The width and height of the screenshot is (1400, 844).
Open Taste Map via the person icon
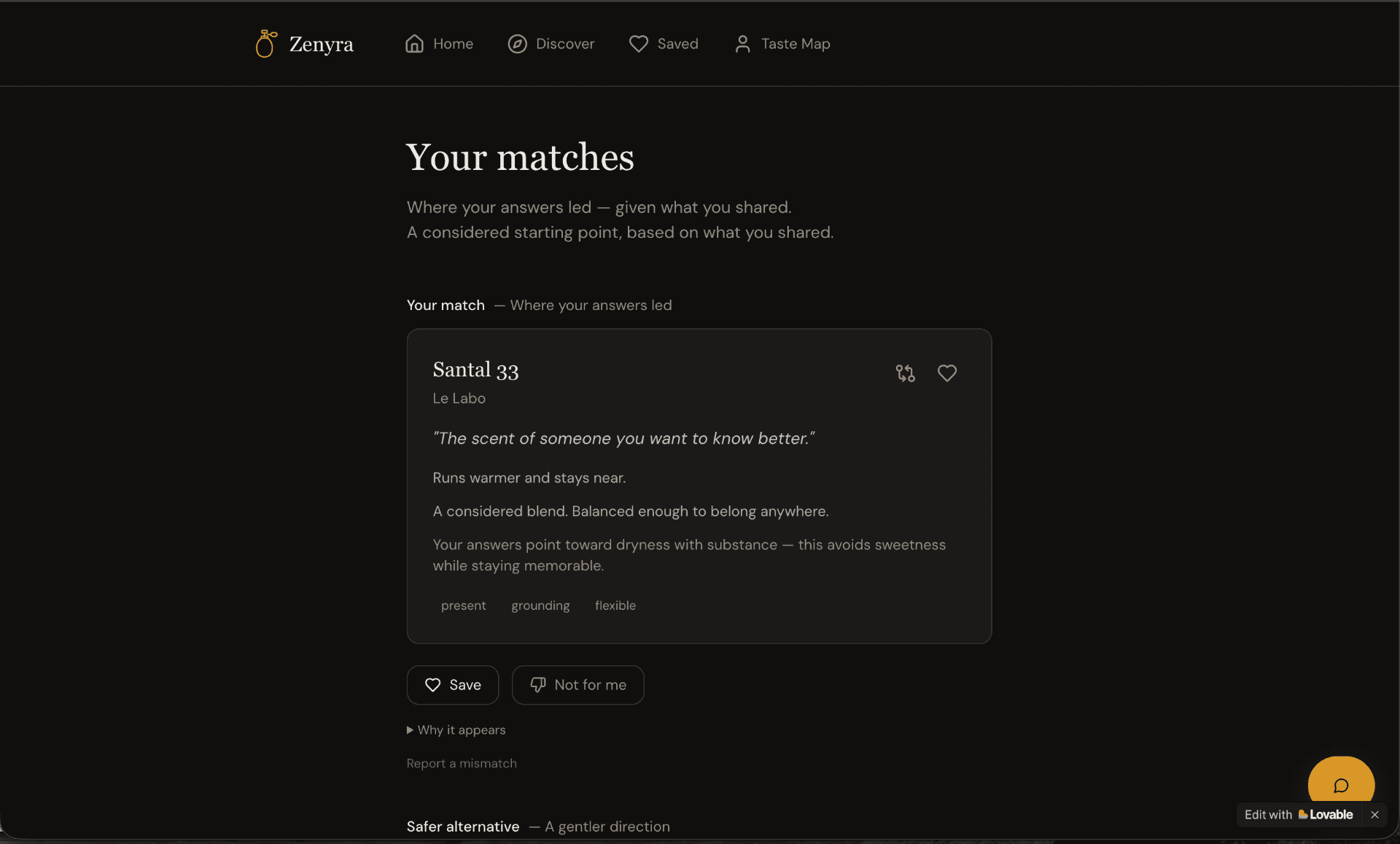(x=742, y=44)
